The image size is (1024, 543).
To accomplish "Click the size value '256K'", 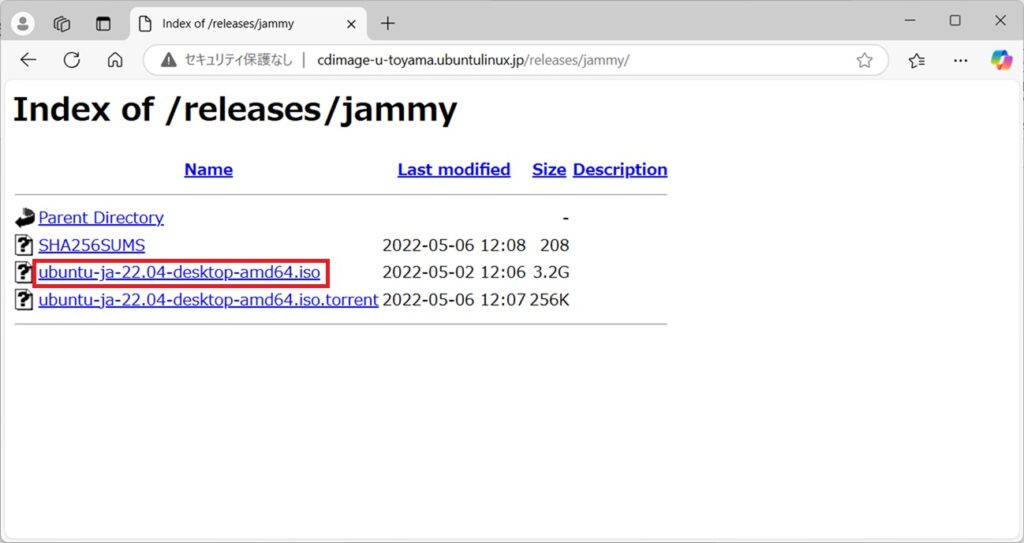I will (x=549, y=300).
